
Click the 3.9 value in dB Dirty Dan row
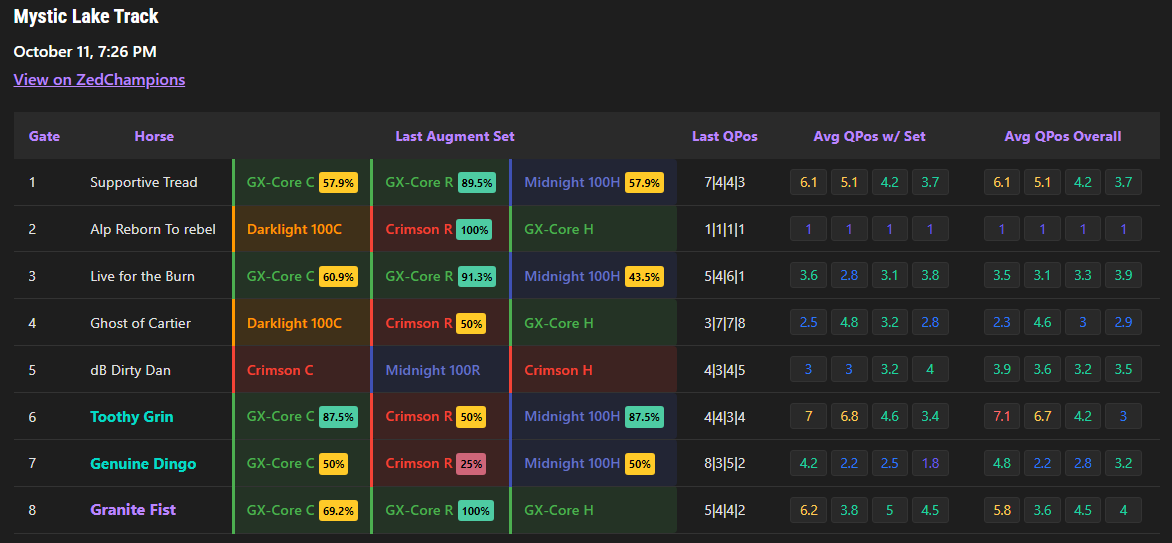(1002, 369)
